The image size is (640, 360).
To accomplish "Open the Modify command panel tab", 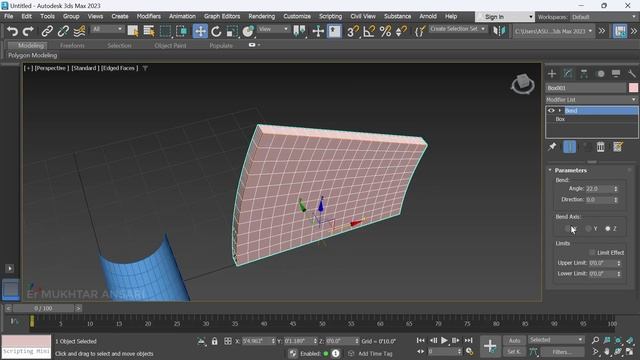I will click(x=568, y=73).
